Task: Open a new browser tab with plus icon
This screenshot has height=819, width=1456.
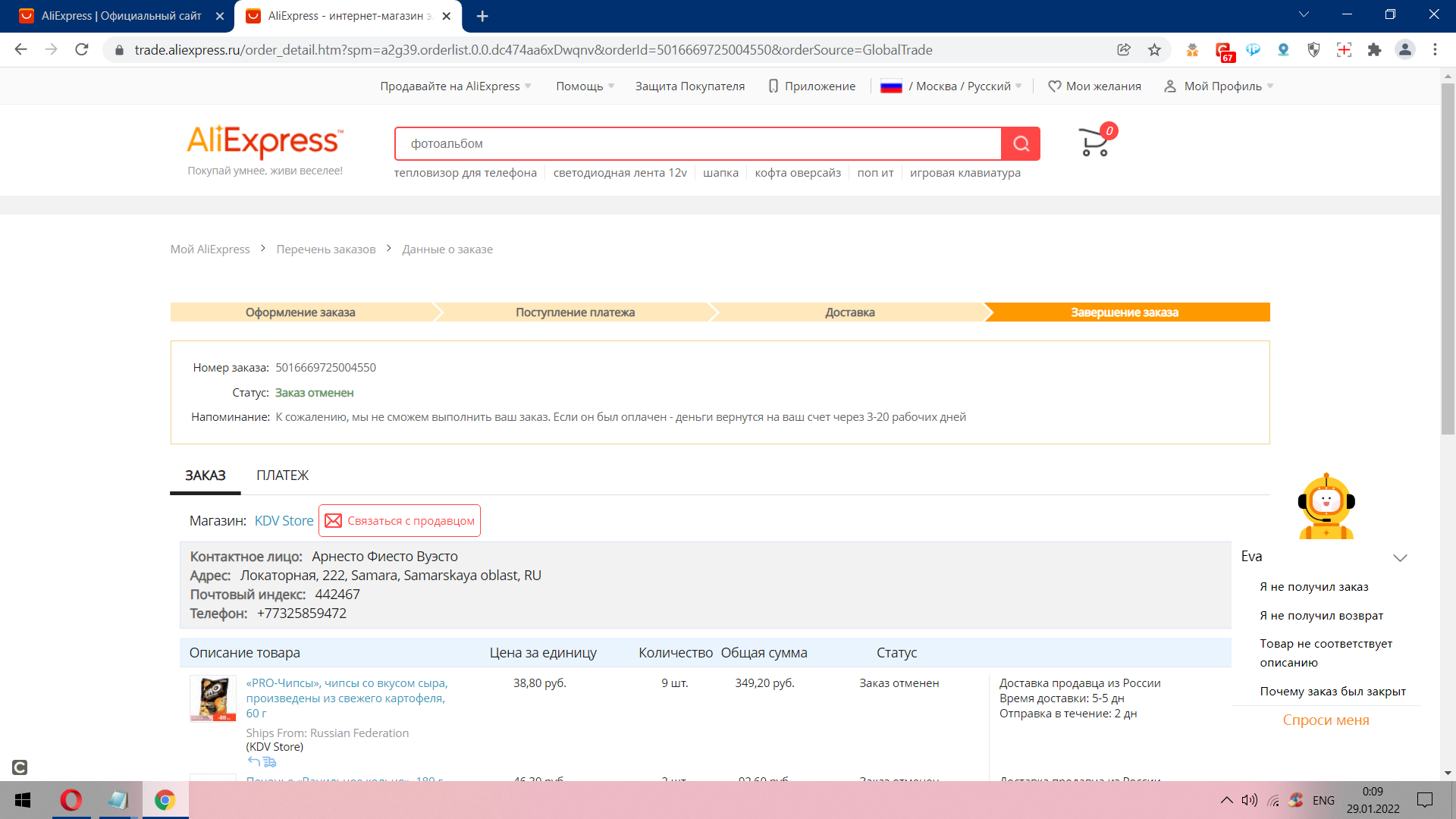Action: (x=482, y=16)
